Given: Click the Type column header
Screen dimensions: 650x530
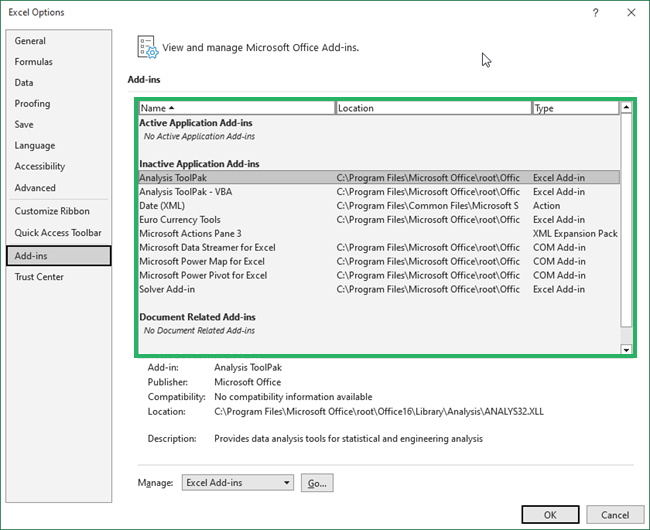Looking at the screenshot, I should [x=574, y=108].
